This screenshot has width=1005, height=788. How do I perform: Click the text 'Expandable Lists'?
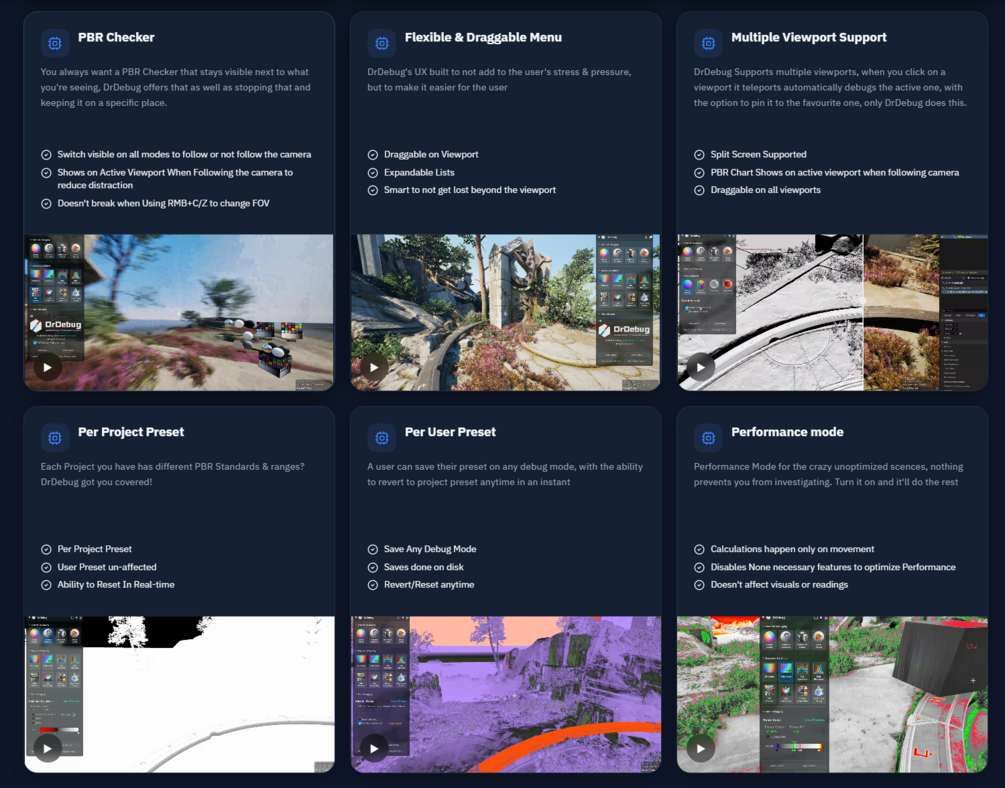(x=419, y=172)
